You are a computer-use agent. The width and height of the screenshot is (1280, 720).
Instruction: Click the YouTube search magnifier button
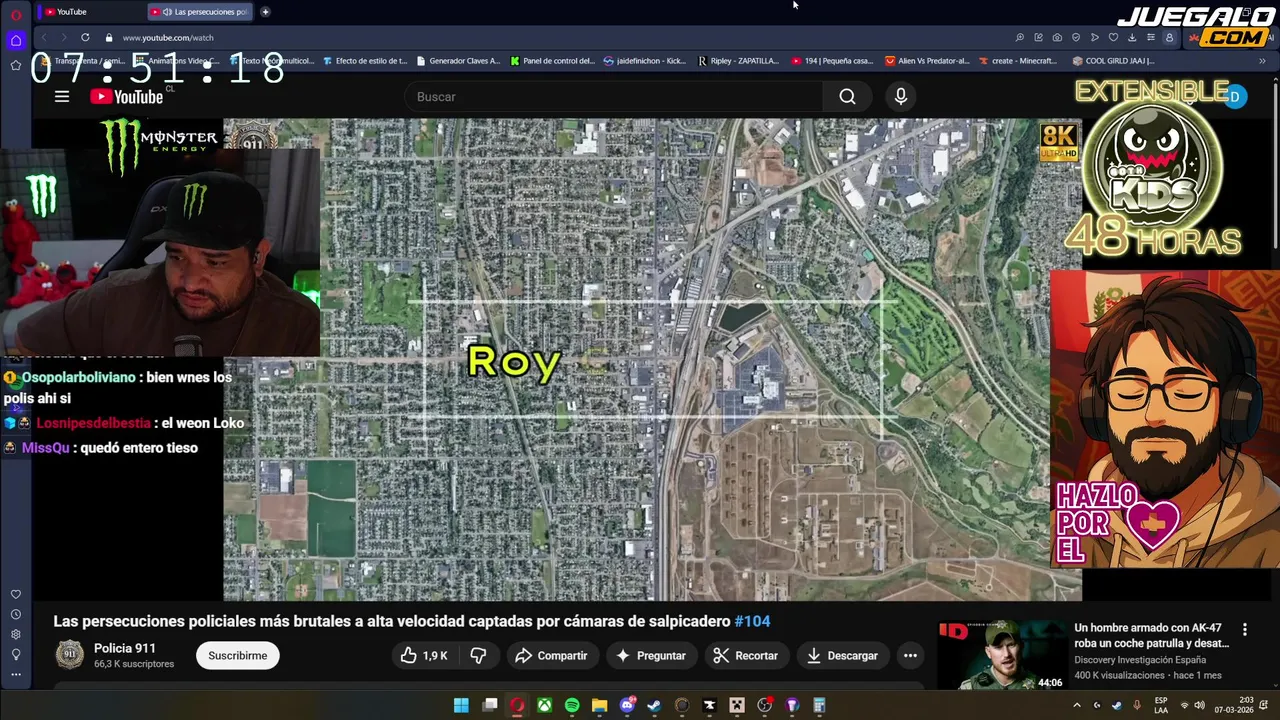tap(847, 97)
